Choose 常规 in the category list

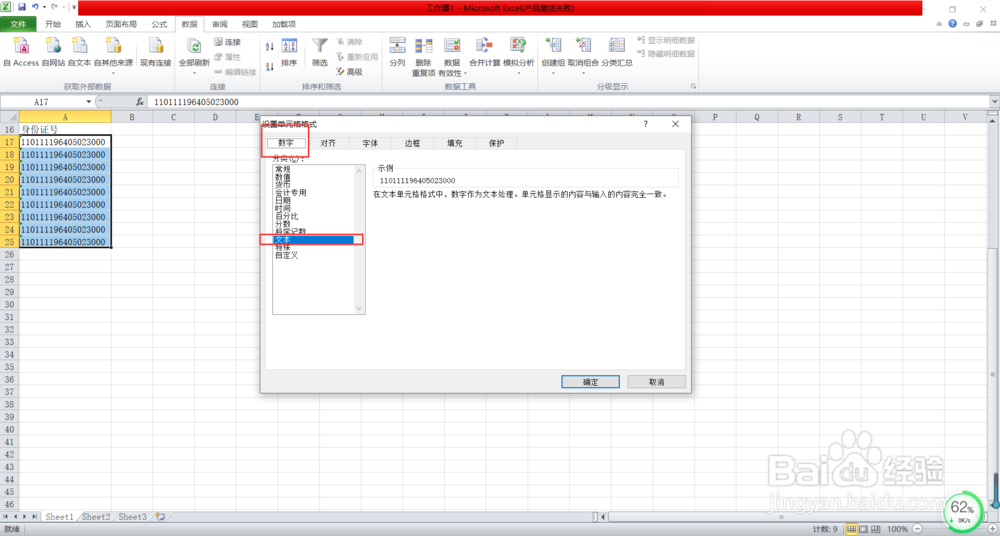click(283, 169)
